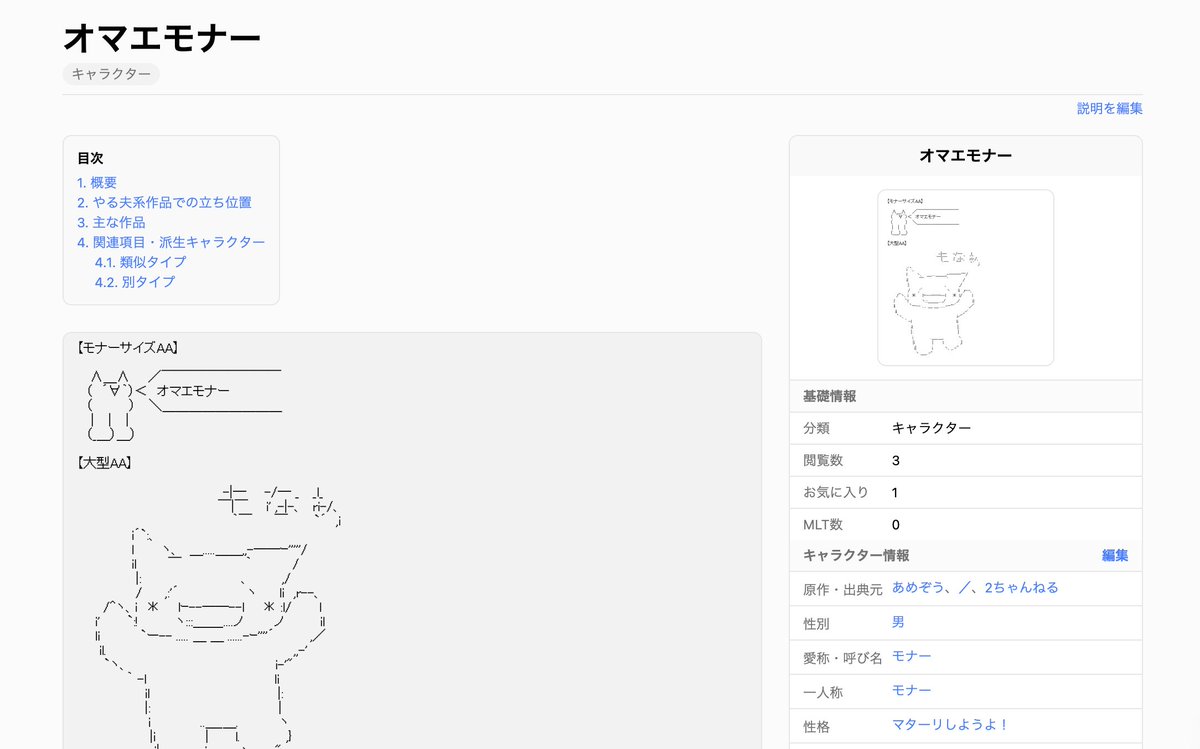Jump to 2. やる夫系作品での立ち位置 section

point(164,202)
